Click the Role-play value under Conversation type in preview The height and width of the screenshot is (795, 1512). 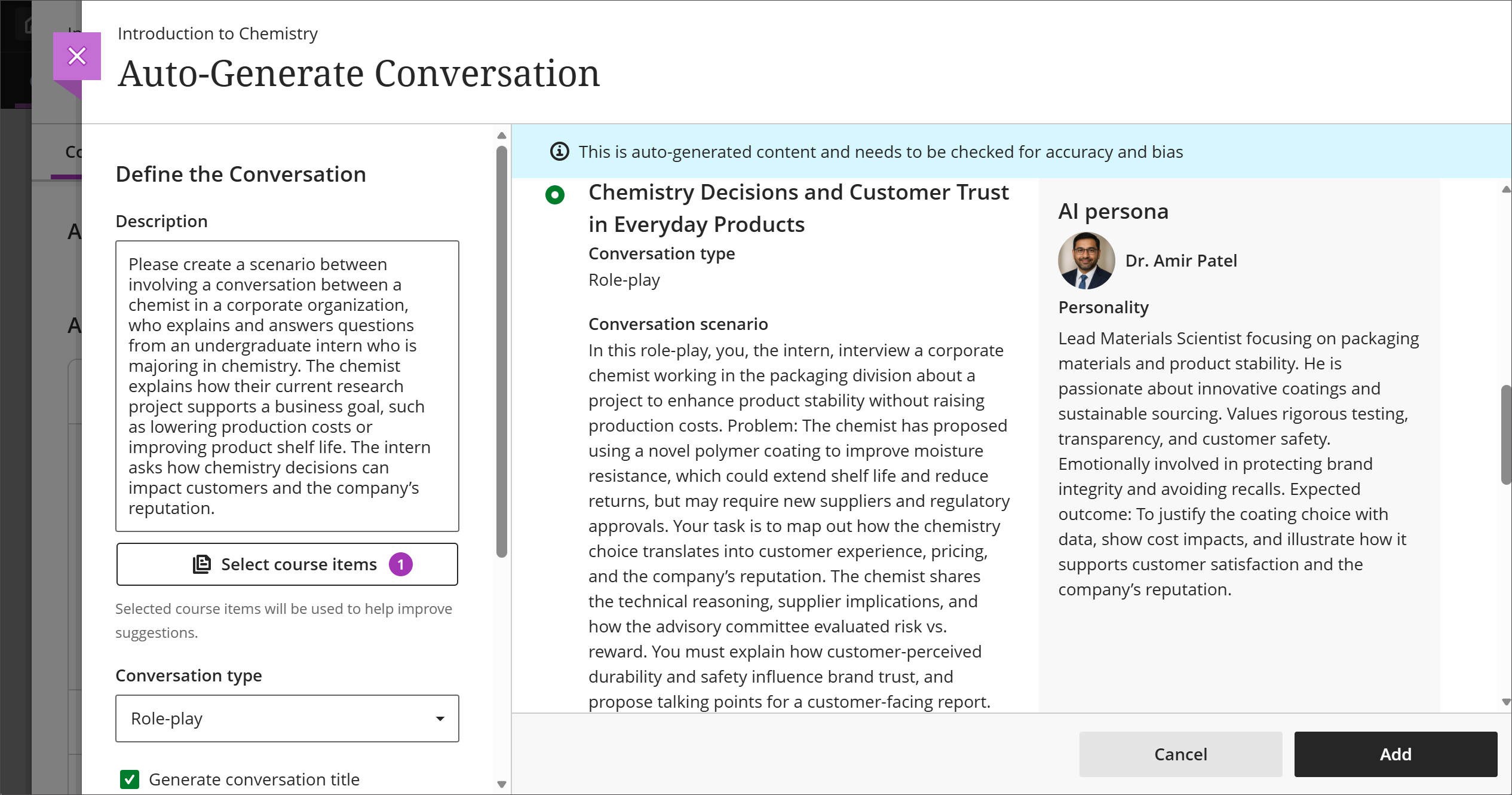point(624,280)
